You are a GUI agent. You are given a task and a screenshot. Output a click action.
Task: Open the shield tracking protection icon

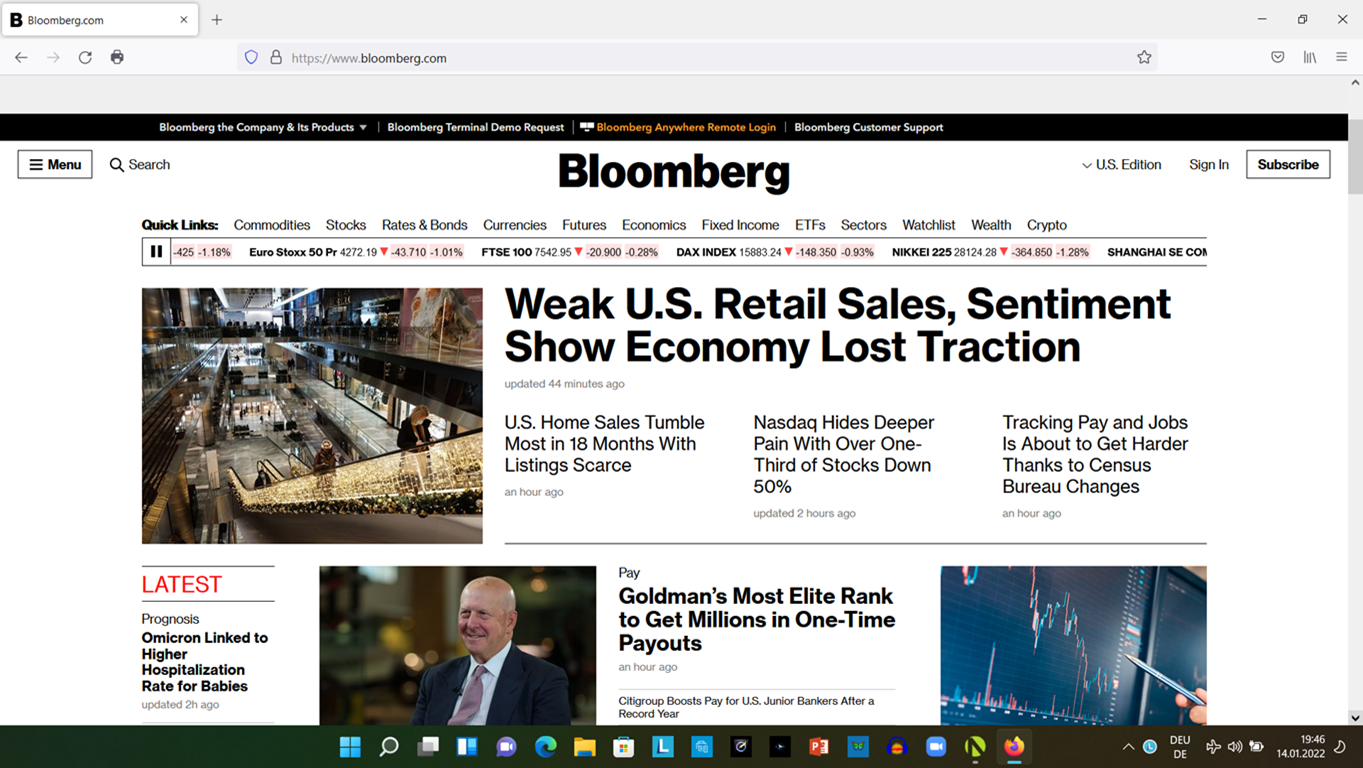(251, 58)
